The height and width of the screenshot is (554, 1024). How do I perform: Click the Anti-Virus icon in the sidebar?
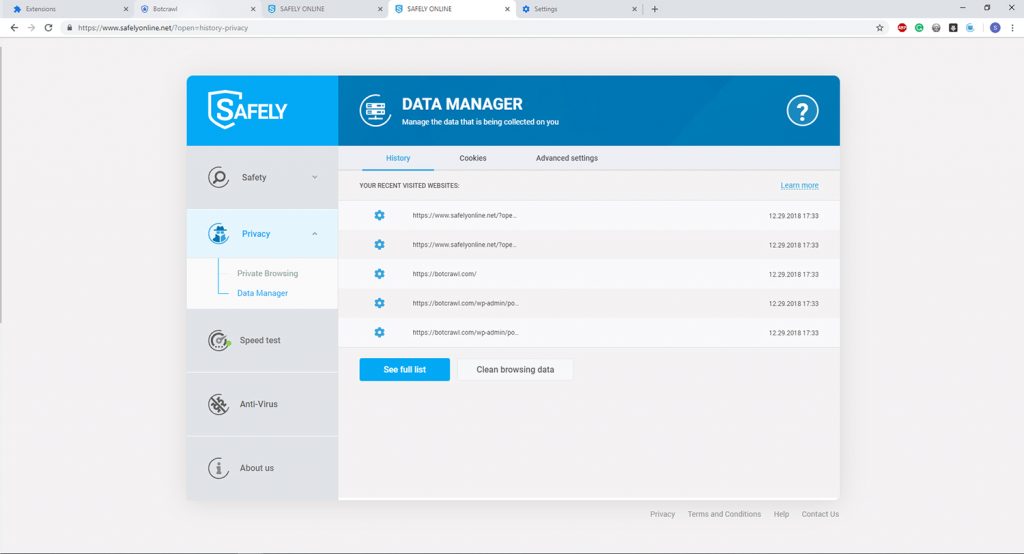pos(218,404)
